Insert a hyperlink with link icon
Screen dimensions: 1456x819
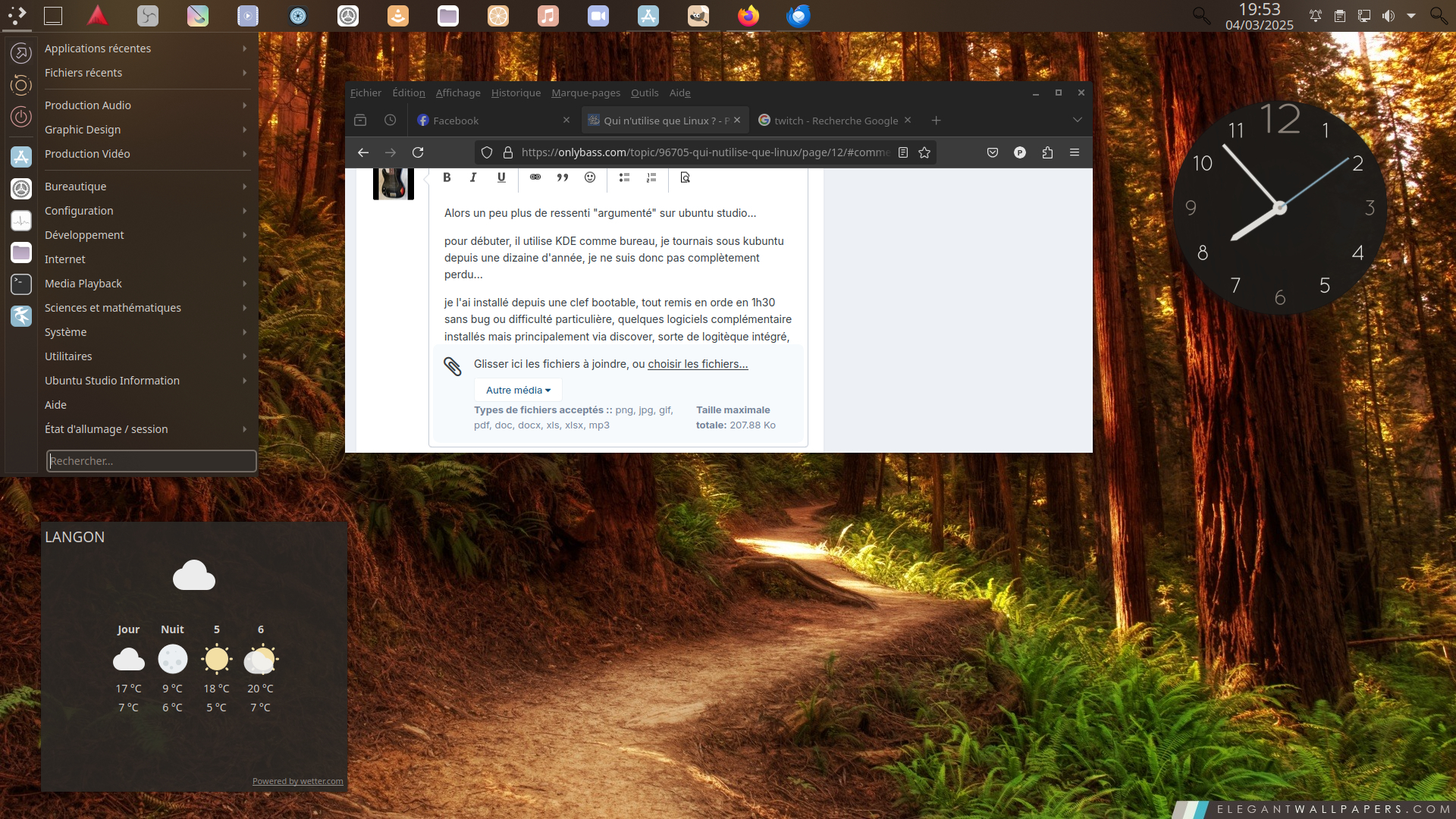(535, 177)
